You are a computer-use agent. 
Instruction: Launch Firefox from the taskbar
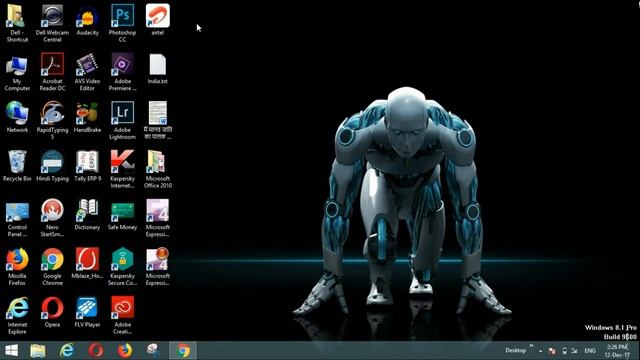pyautogui.click(x=125, y=351)
